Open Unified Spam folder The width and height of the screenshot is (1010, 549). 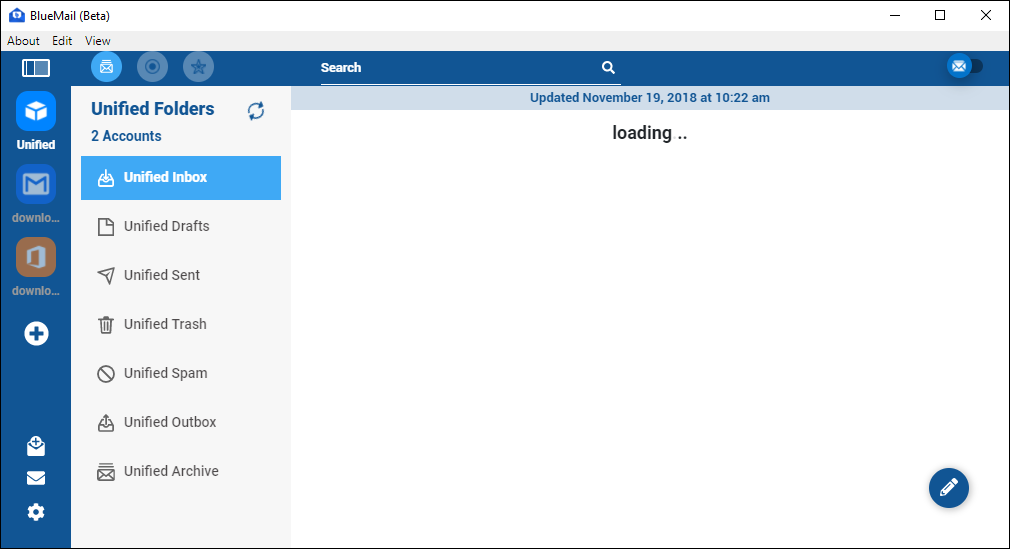point(181,373)
